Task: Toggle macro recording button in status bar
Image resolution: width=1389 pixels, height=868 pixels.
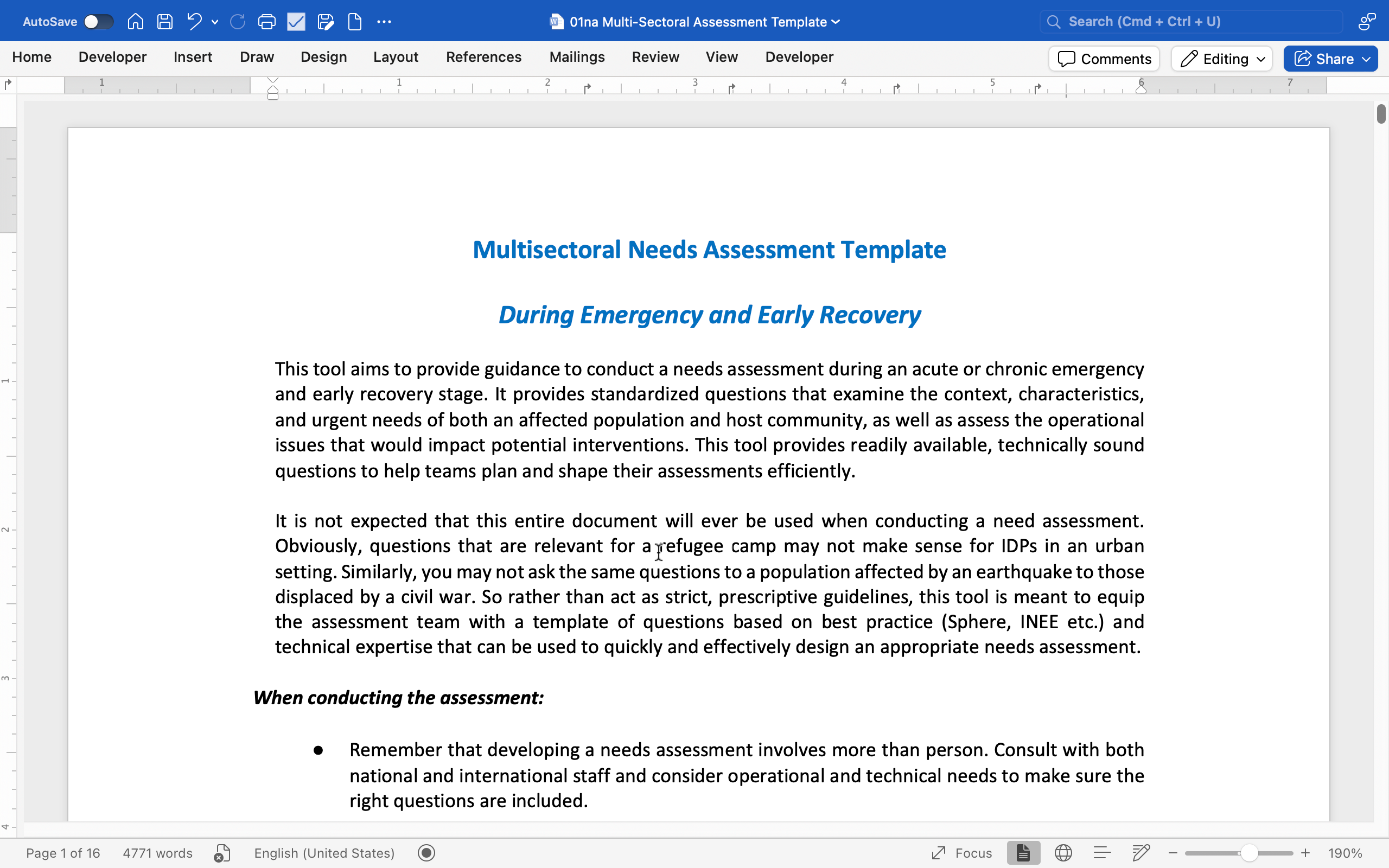Action: point(426,853)
